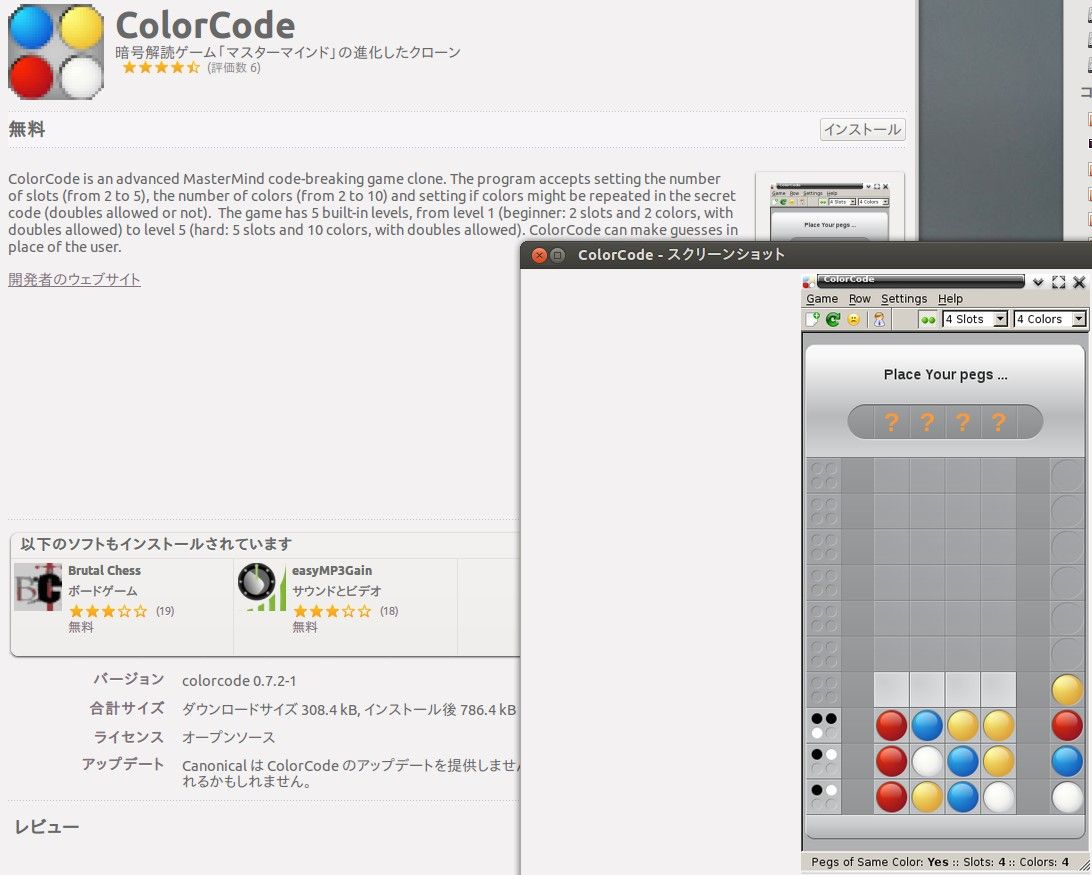Click the '(評価数 6)' rating count

click(234, 68)
